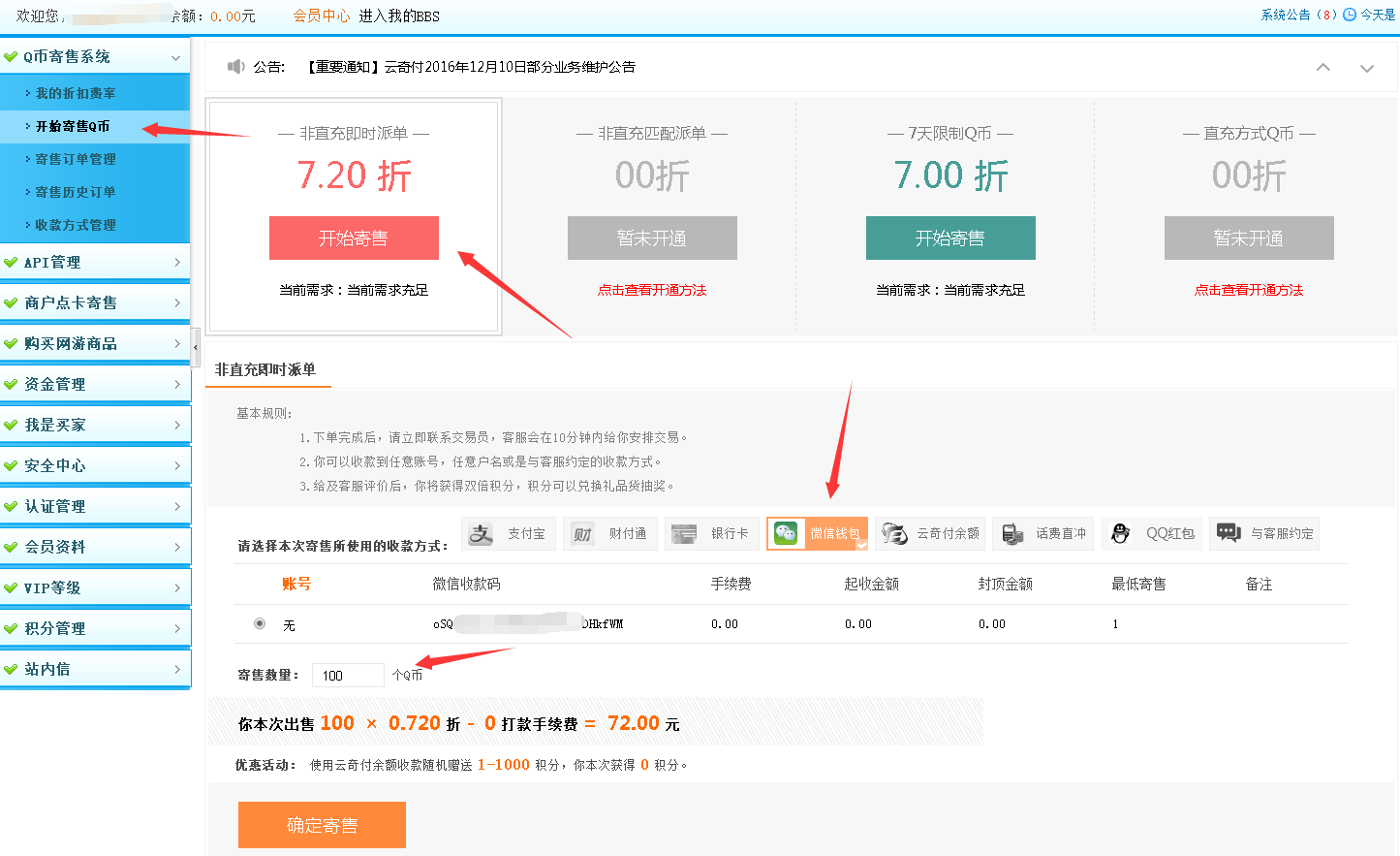Click the 账号 column header

point(296,584)
